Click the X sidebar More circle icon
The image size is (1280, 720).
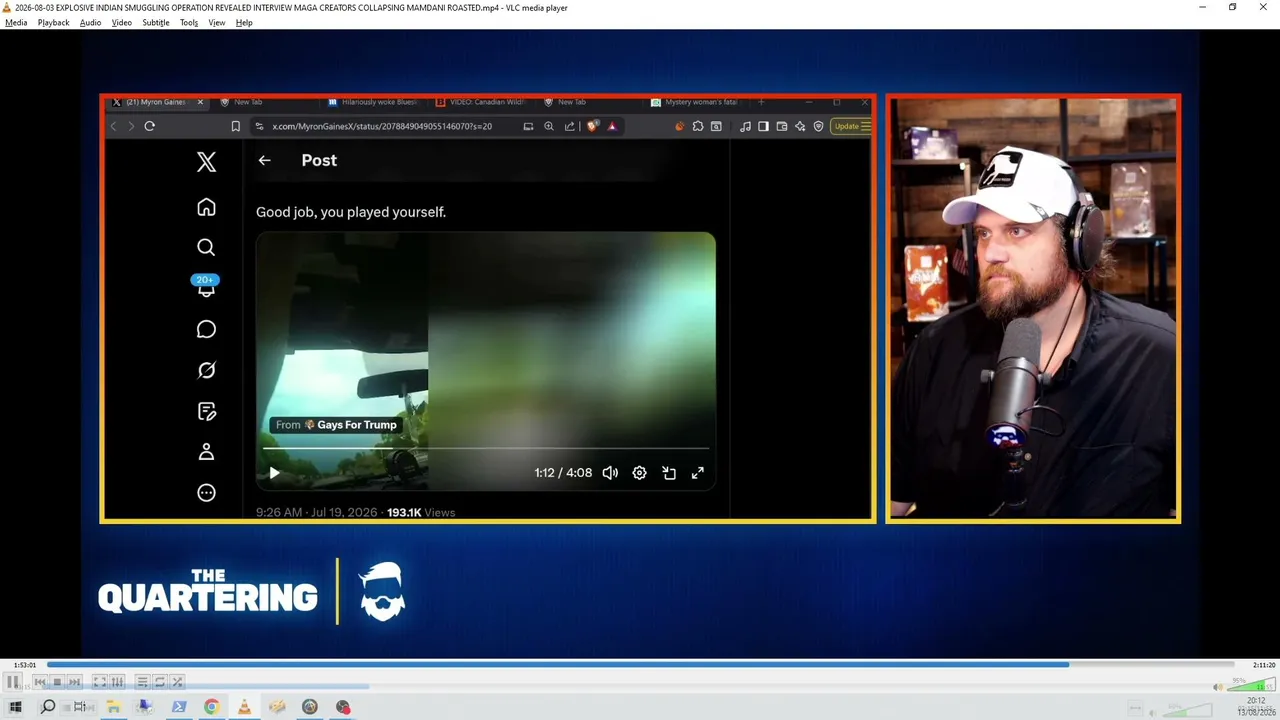tap(206, 492)
